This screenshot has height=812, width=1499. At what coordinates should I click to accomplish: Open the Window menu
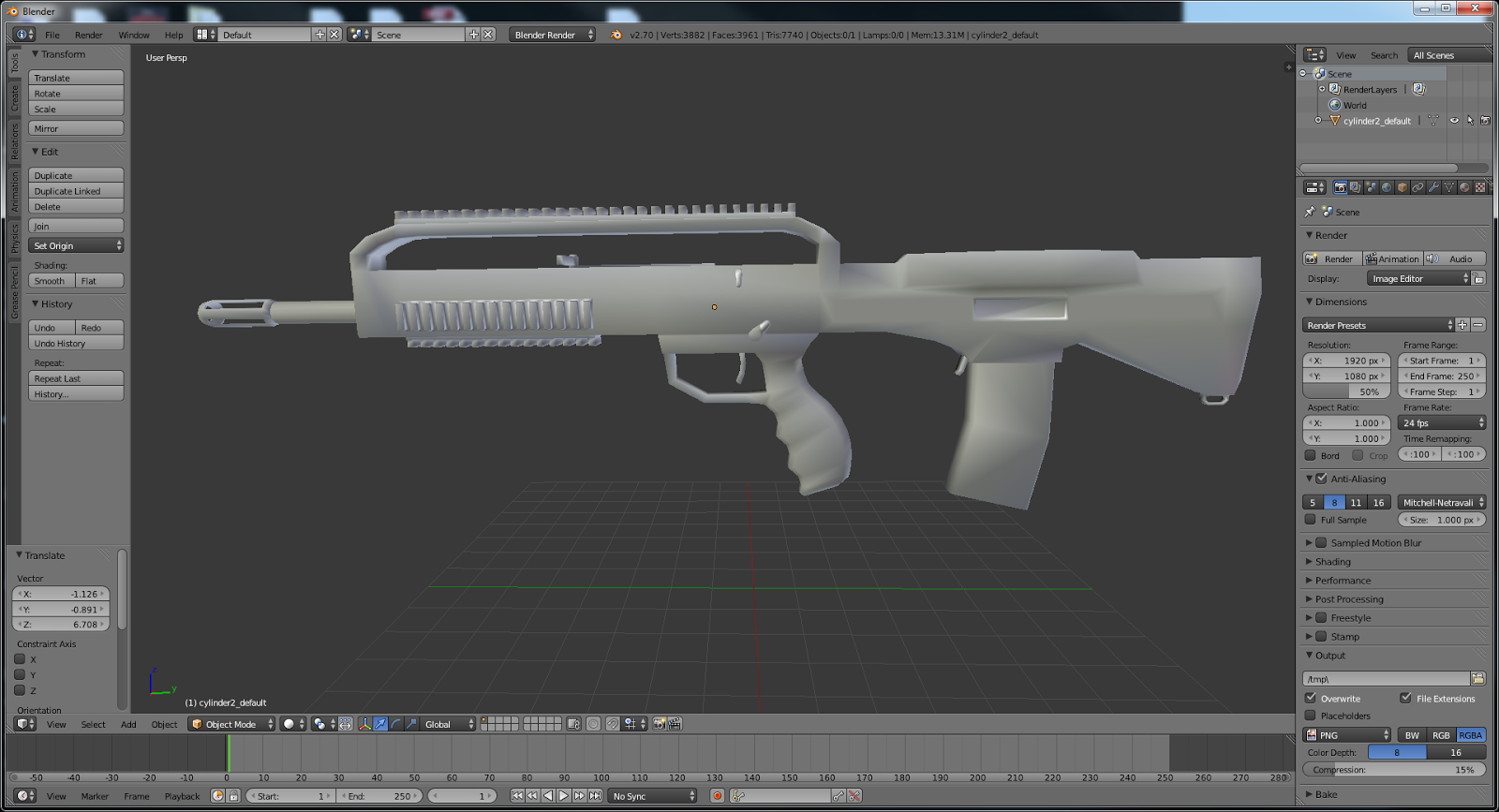click(x=134, y=35)
